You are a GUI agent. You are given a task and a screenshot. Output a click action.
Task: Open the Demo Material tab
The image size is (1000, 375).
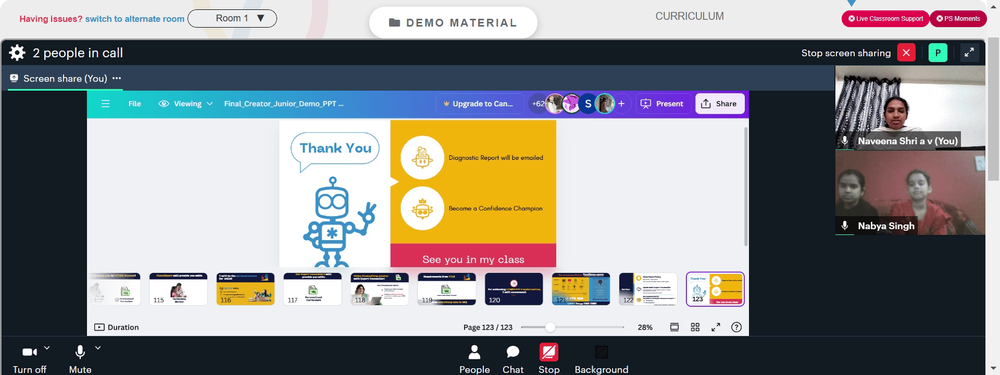[453, 23]
